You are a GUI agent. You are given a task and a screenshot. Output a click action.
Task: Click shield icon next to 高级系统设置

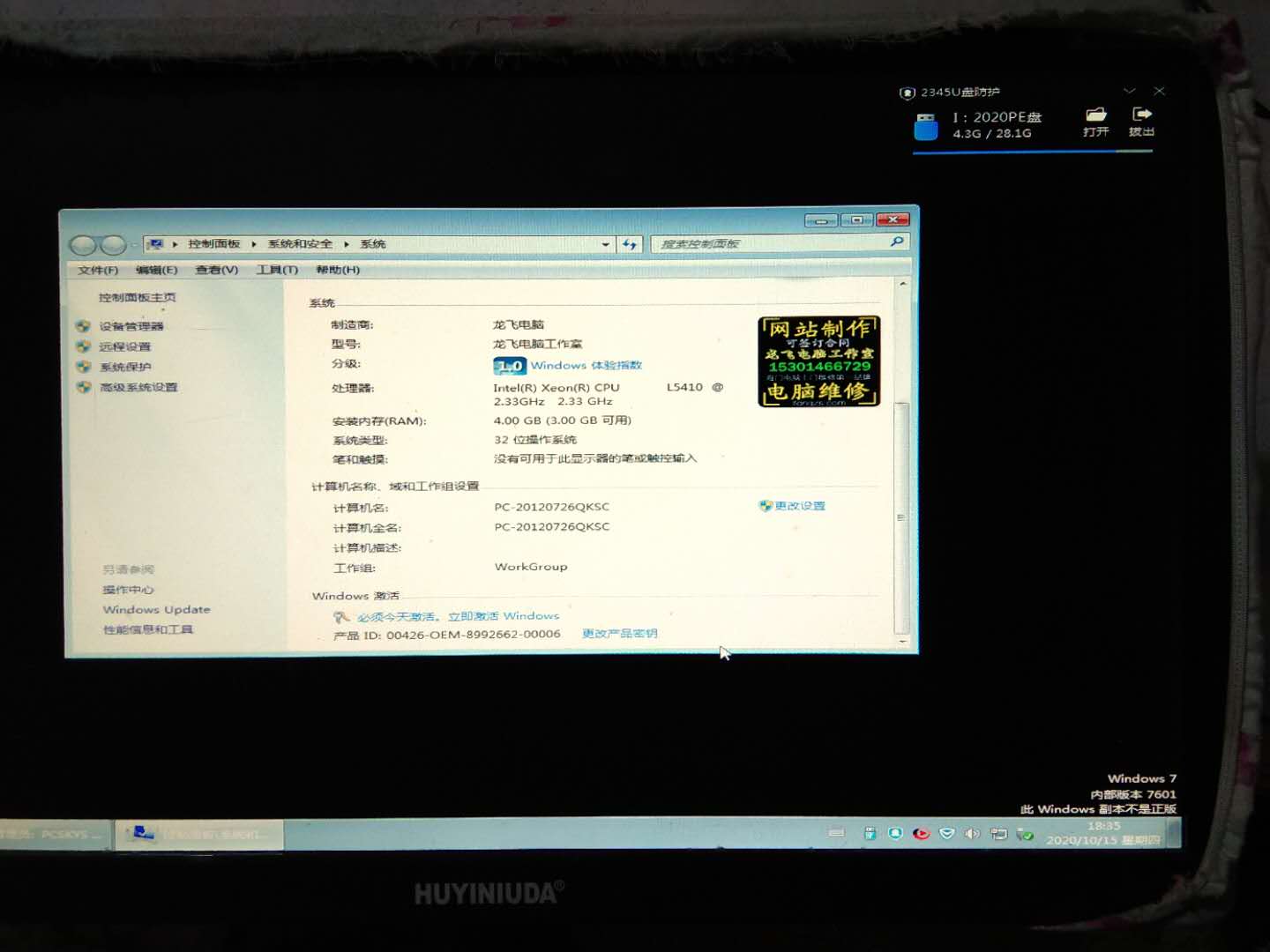click(84, 387)
